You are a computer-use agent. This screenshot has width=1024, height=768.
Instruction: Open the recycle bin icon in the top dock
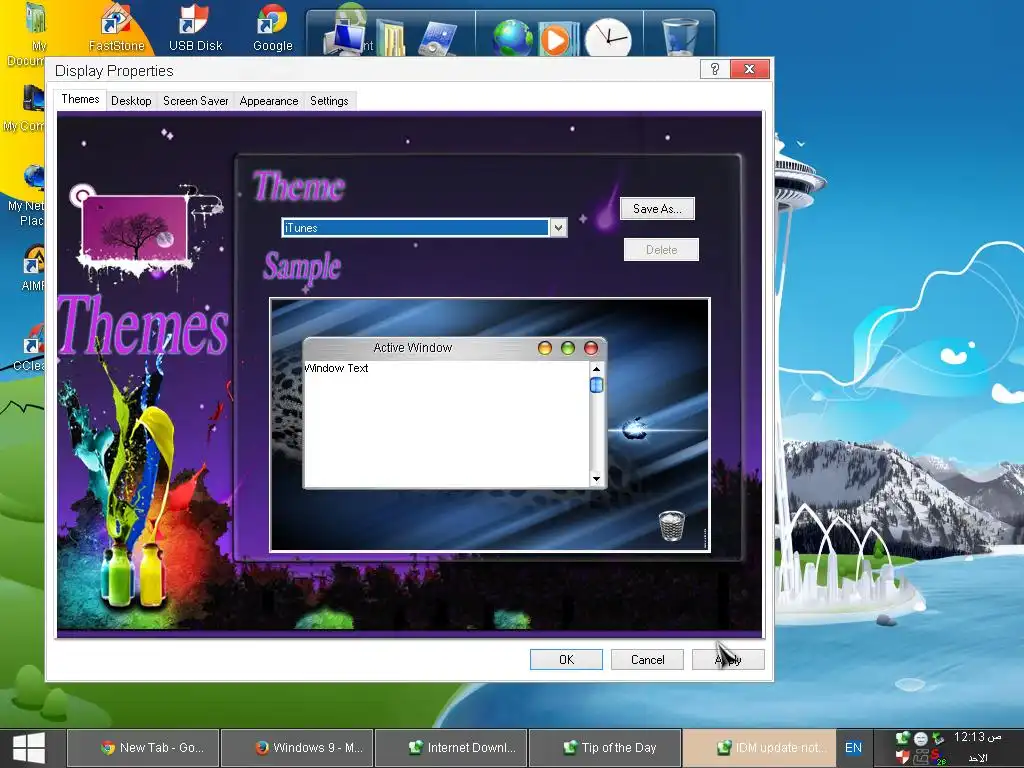pyautogui.click(x=680, y=37)
